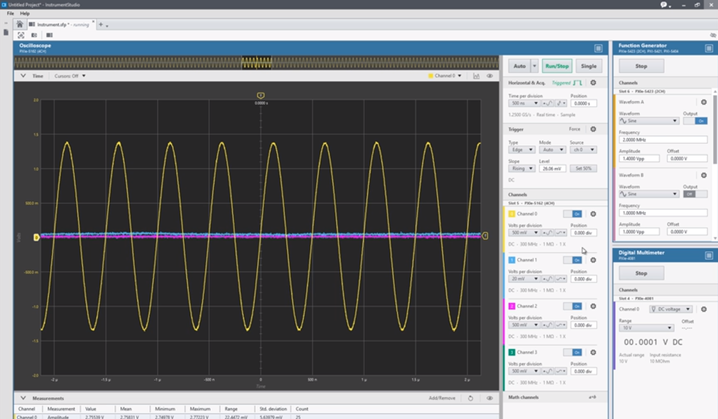Click the Home icon tab

(20, 23)
